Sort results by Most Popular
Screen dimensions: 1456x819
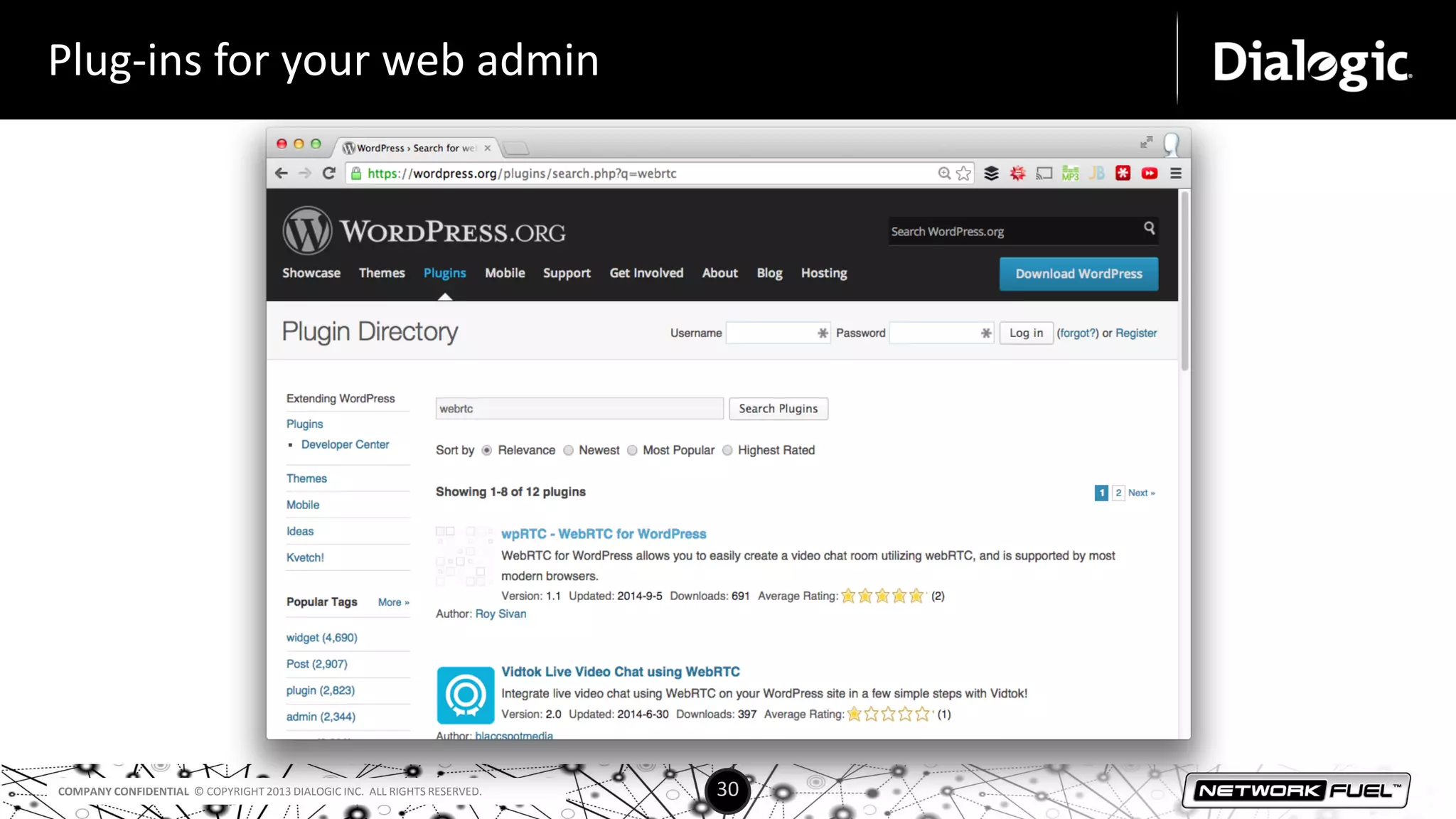(x=632, y=451)
